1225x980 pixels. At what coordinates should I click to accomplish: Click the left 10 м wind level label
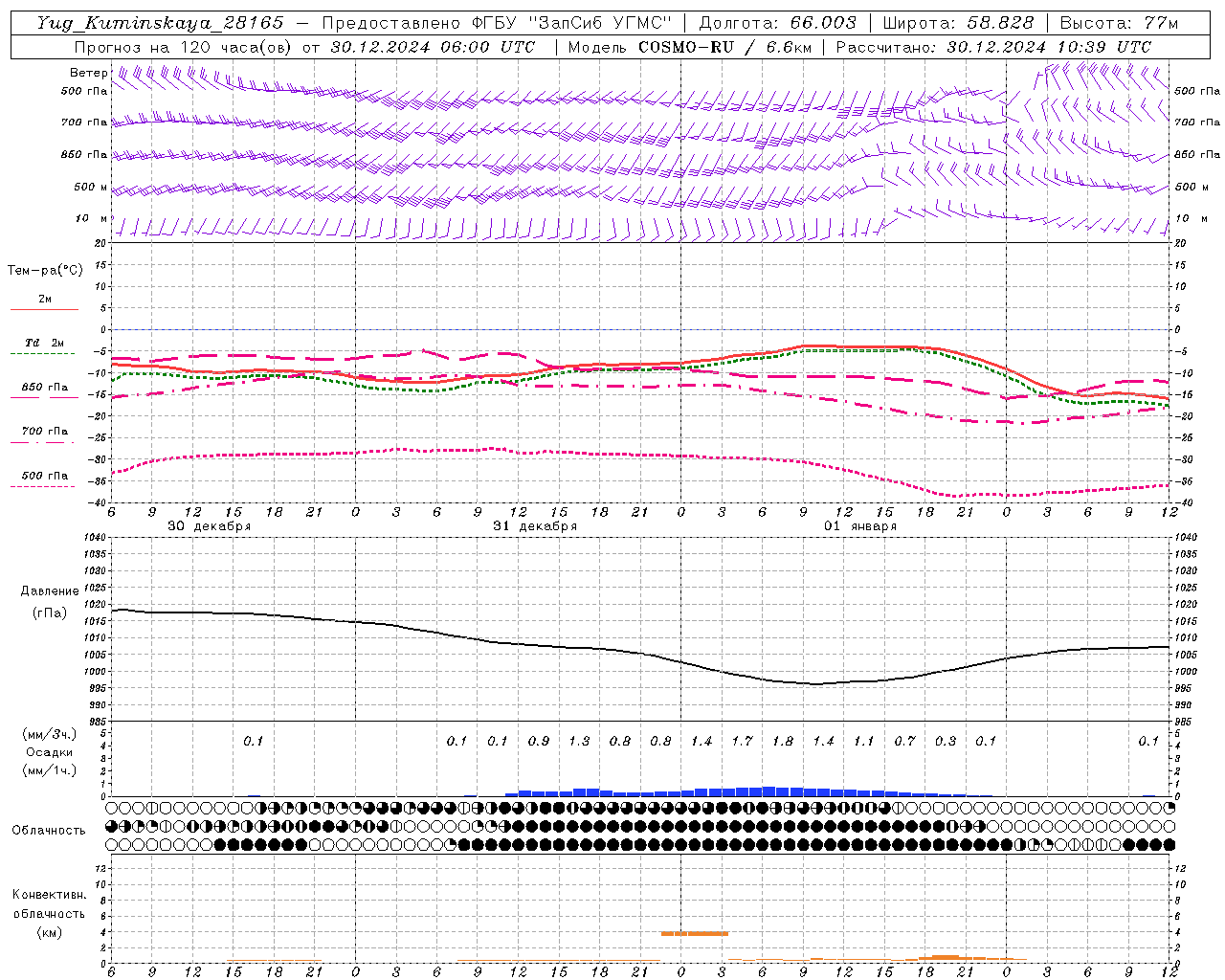[x=92, y=218]
